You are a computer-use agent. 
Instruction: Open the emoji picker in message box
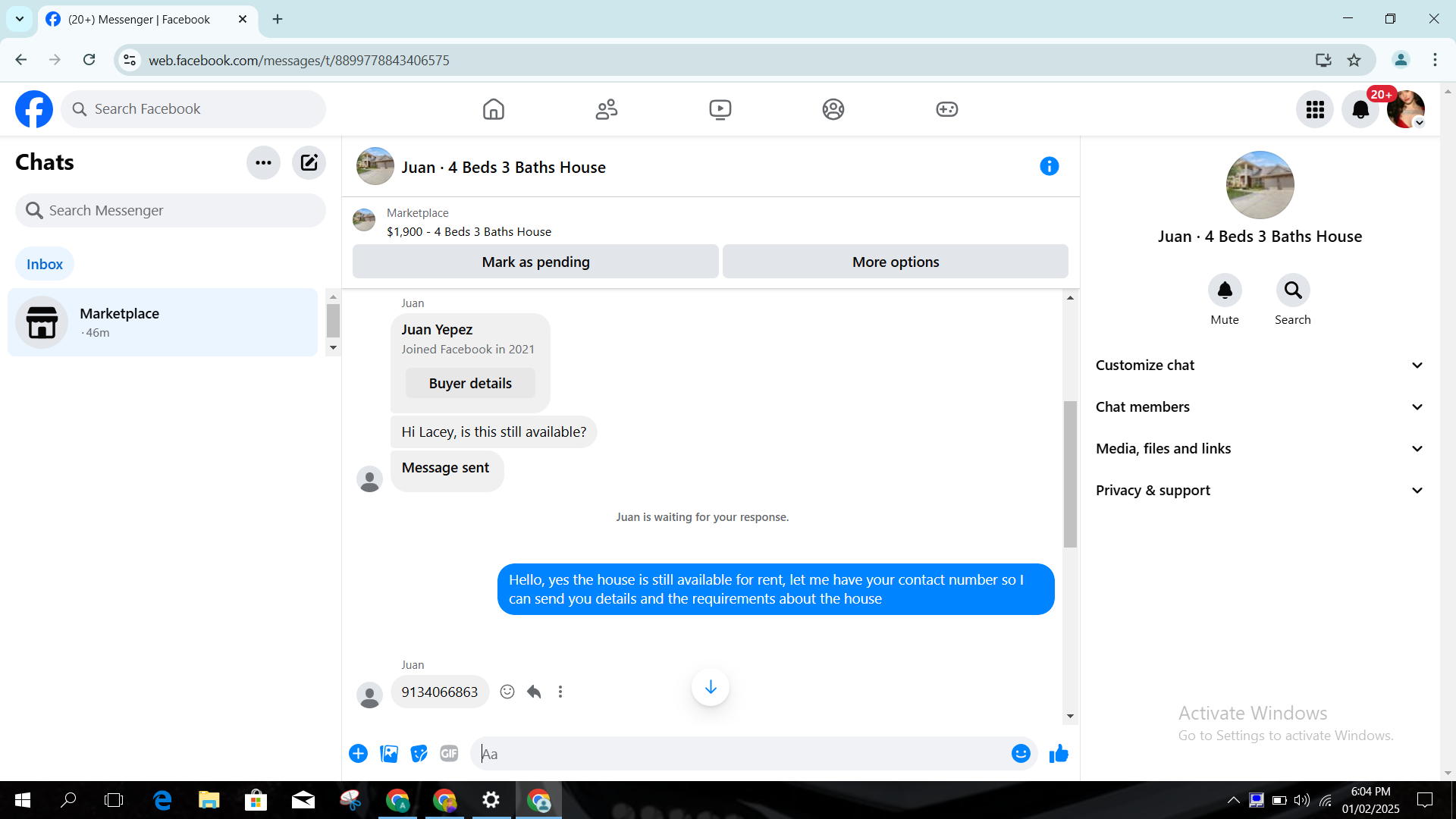pyautogui.click(x=1021, y=754)
